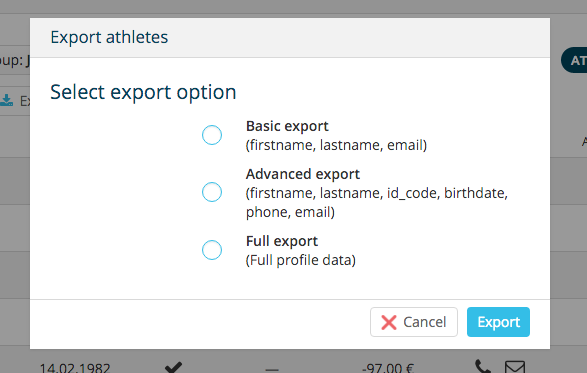The image size is (587, 373).
Task: Pick the Full export radio button
Action: (212, 250)
